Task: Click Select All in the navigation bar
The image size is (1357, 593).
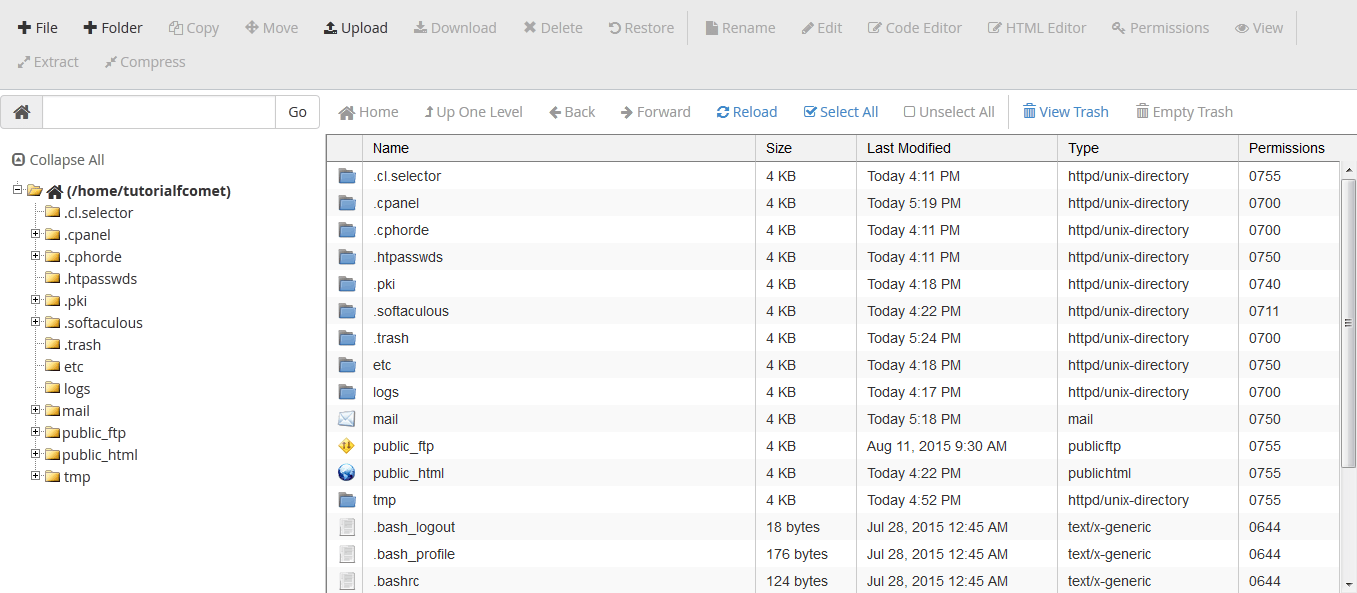Action: pyautogui.click(x=840, y=111)
